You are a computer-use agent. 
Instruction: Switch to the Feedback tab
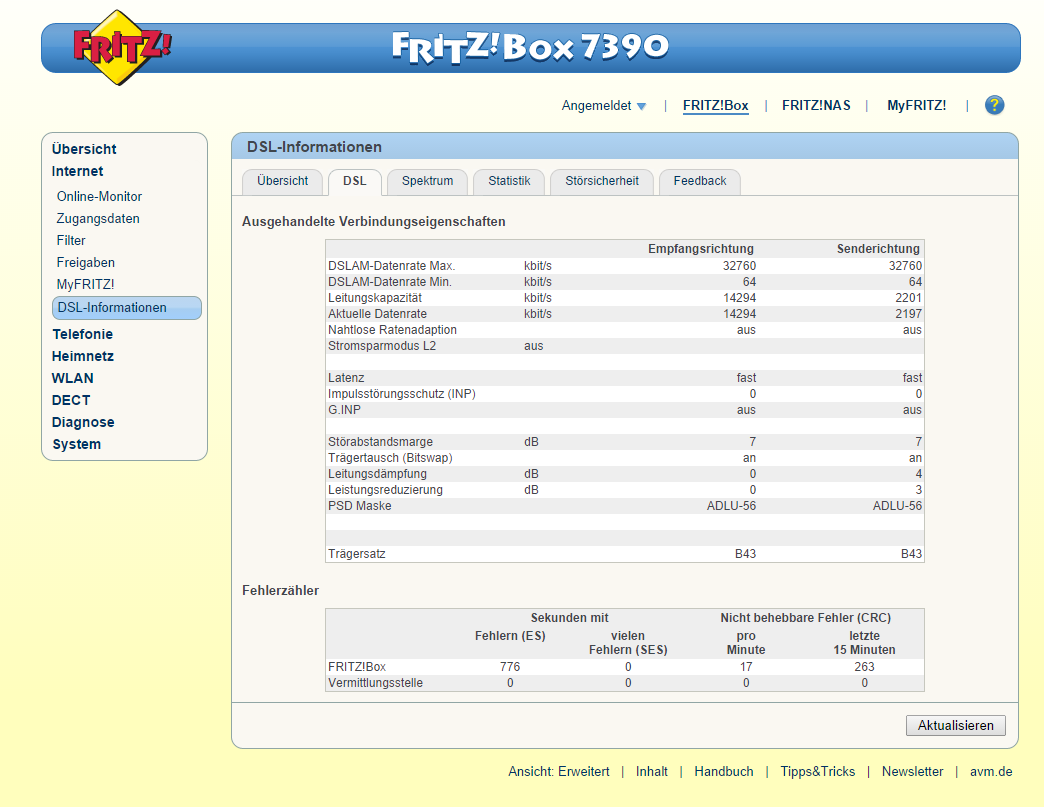(x=699, y=181)
